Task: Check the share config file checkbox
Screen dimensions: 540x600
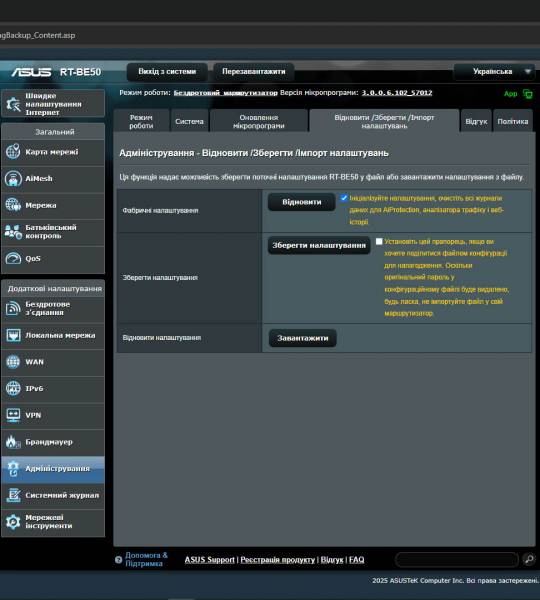Action: 379,241
